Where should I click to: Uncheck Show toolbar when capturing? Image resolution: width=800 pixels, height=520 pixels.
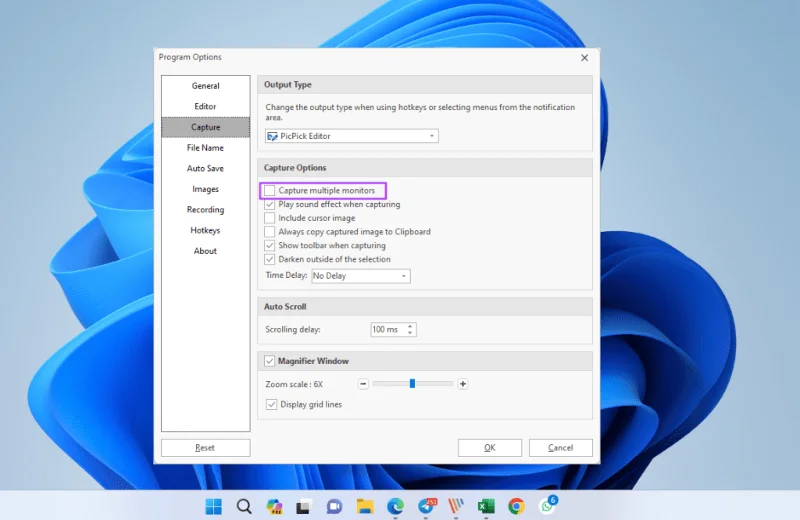tap(269, 245)
